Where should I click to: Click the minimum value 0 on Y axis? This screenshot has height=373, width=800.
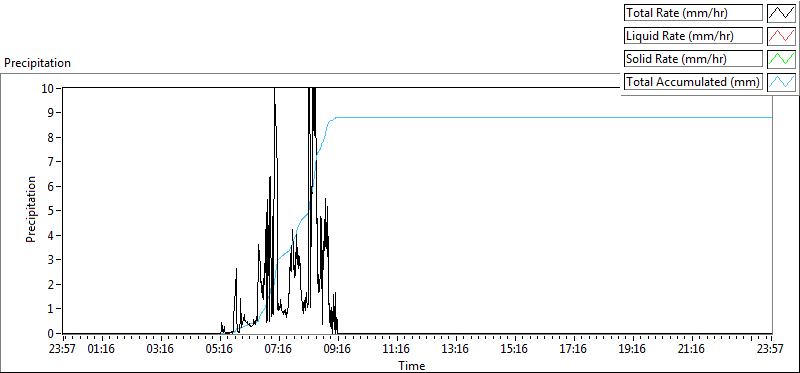click(51, 333)
